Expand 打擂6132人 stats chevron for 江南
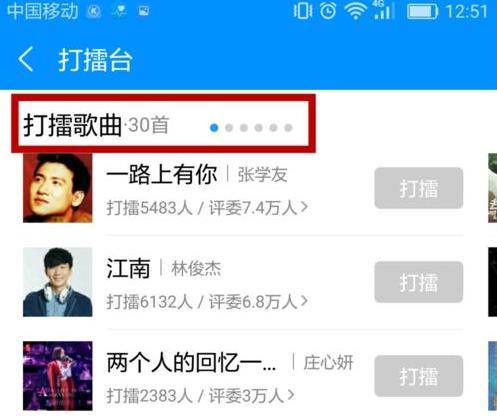497x420 pixels. click(304, 301)
